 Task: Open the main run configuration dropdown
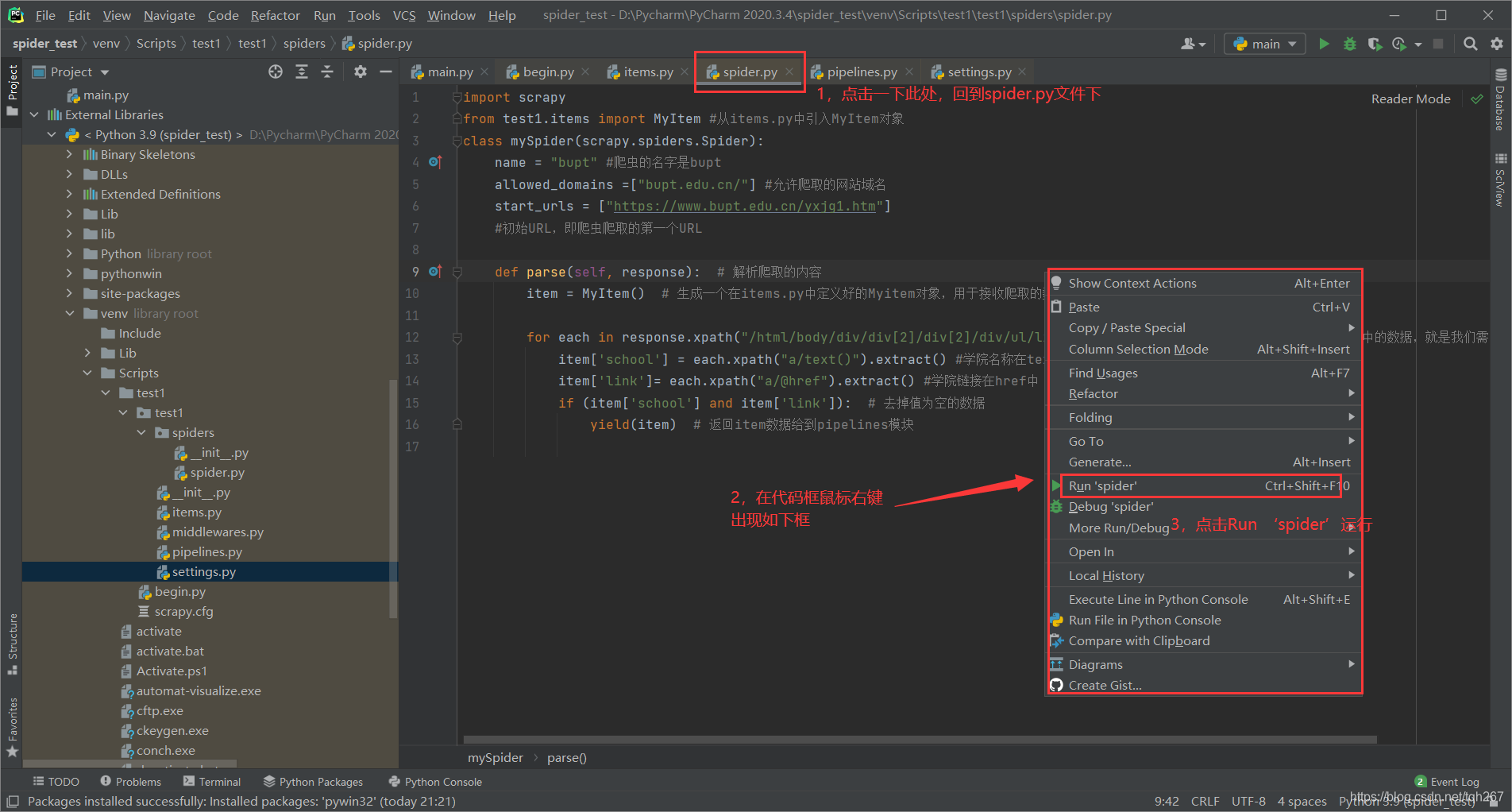point(1266,44)
